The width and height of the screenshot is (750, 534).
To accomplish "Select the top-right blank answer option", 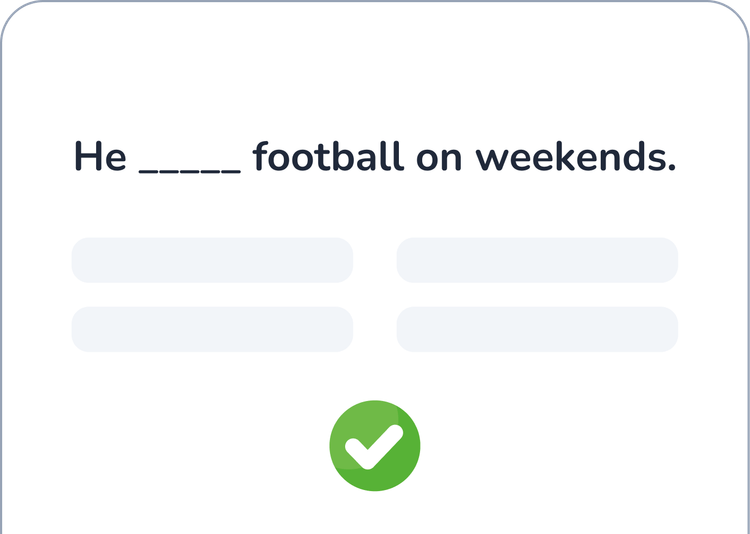I will pyautogui.click(x=537, y=260).
